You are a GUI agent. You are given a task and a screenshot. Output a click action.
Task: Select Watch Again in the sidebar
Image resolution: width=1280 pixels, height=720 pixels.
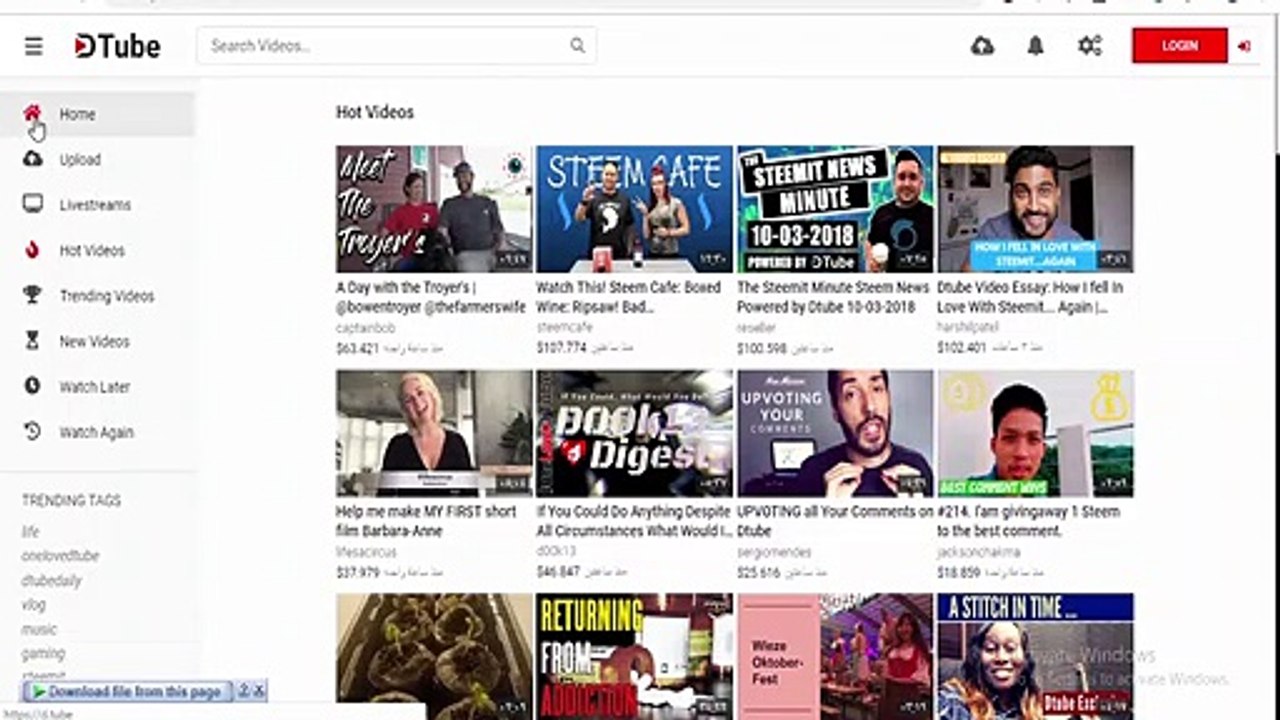click(97, 432)
